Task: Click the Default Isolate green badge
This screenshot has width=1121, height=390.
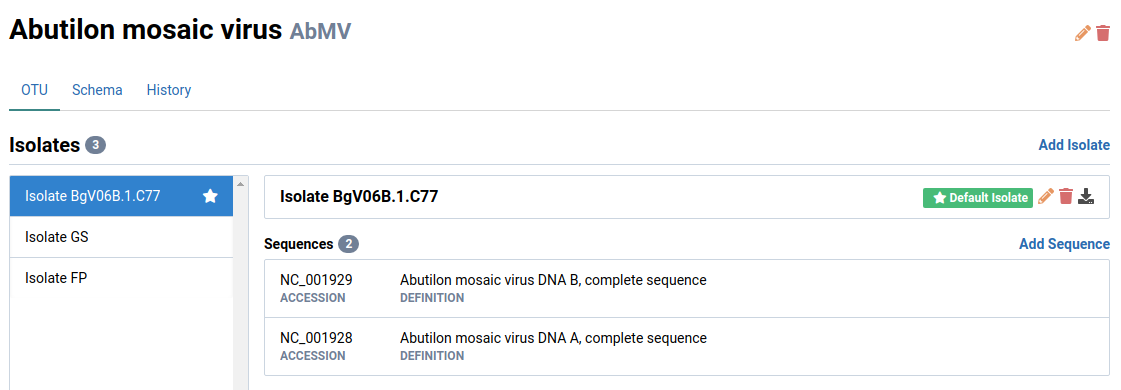Action: pyautogui.click(x=977, y=198)
